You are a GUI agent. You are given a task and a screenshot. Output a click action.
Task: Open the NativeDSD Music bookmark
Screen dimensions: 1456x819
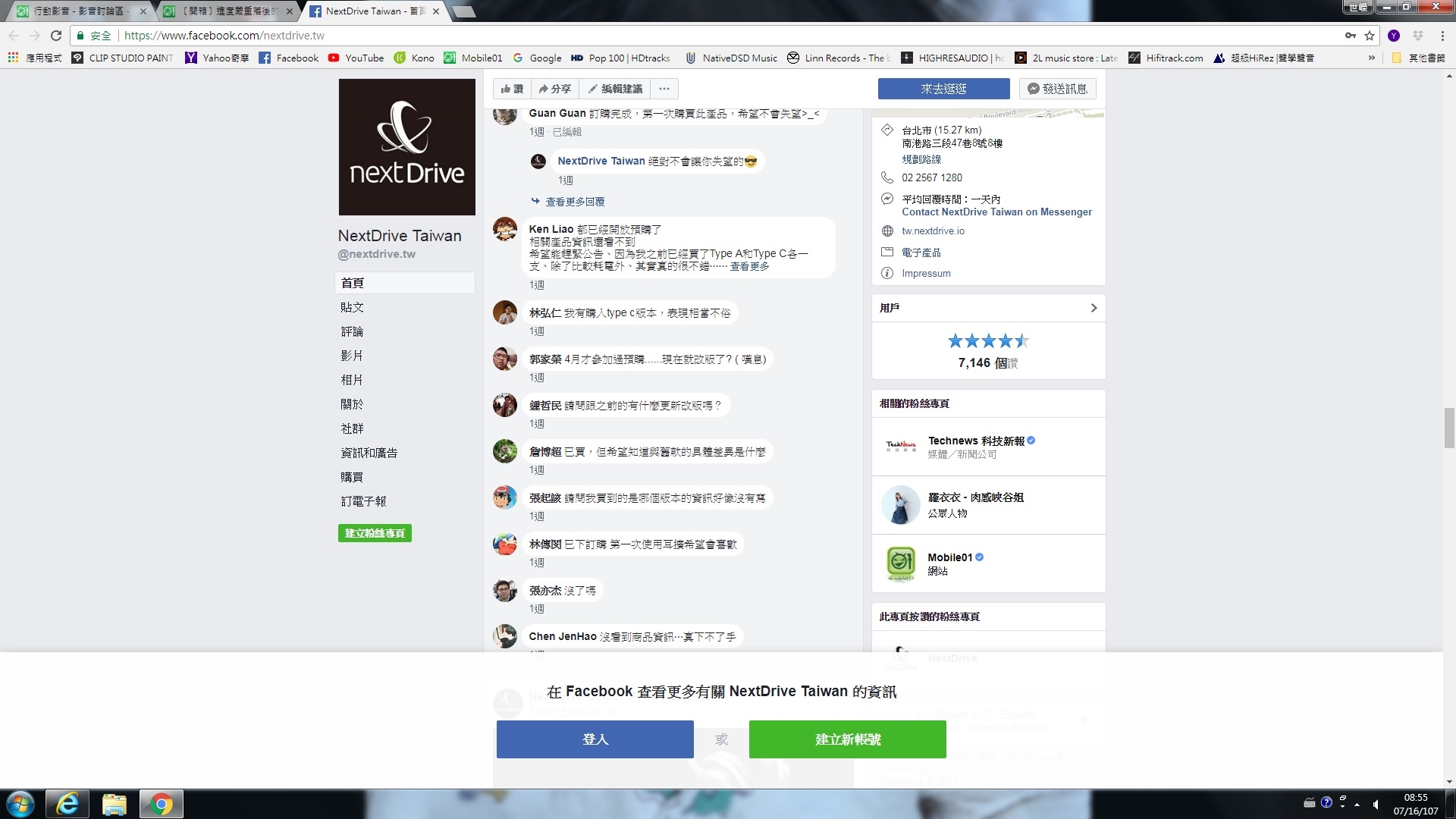pos(731,58)
